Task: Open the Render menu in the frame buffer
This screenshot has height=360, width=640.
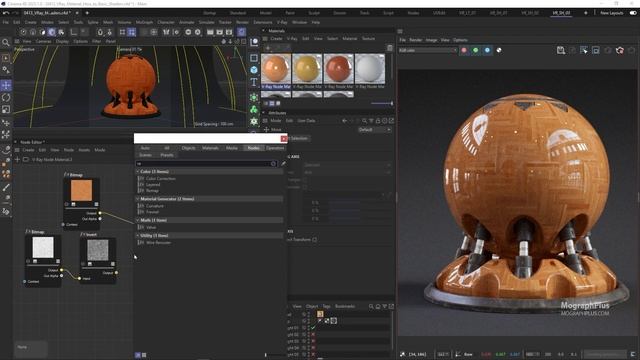Action: (x=416, y=40)
